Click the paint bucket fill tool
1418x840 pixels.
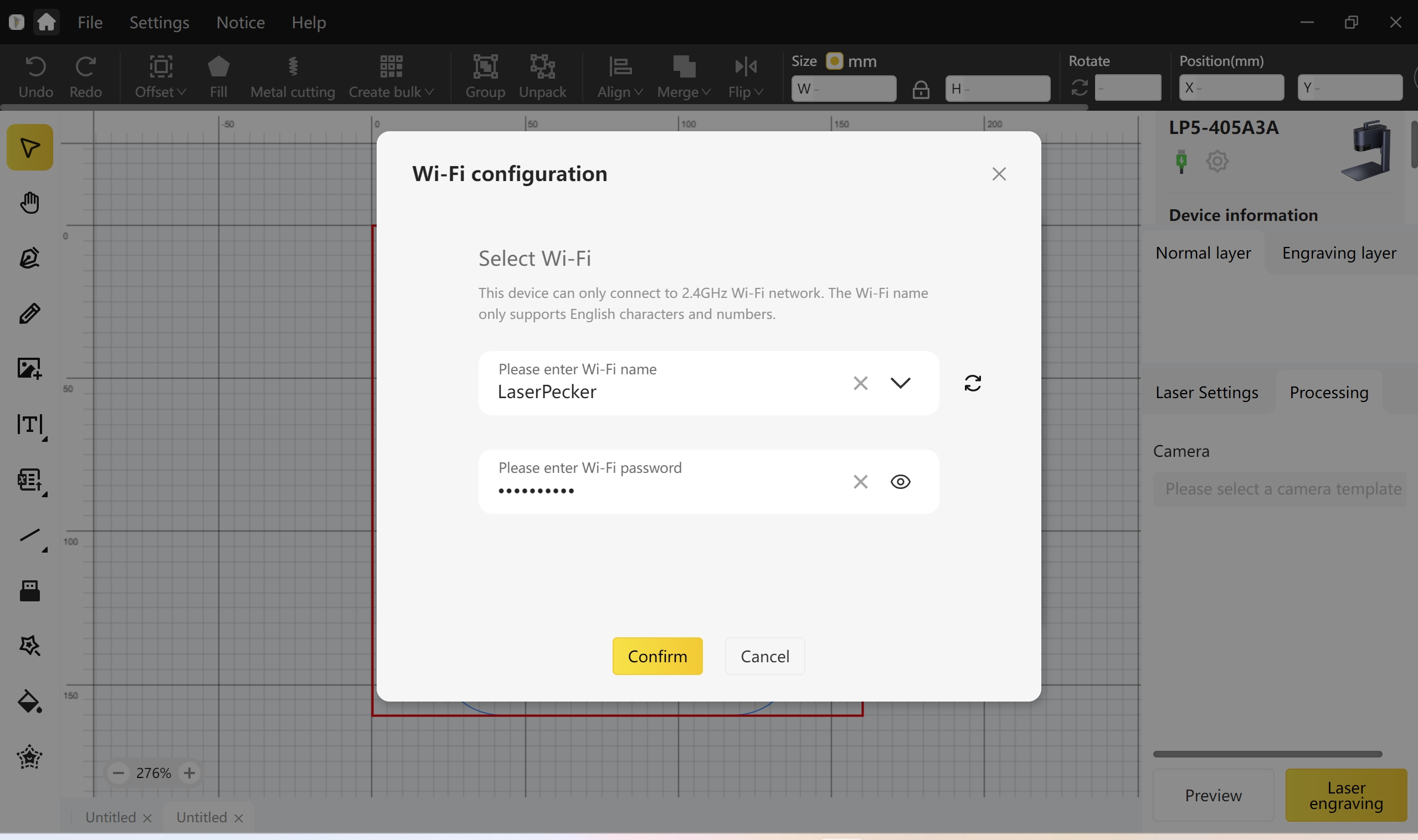[29, 702]
